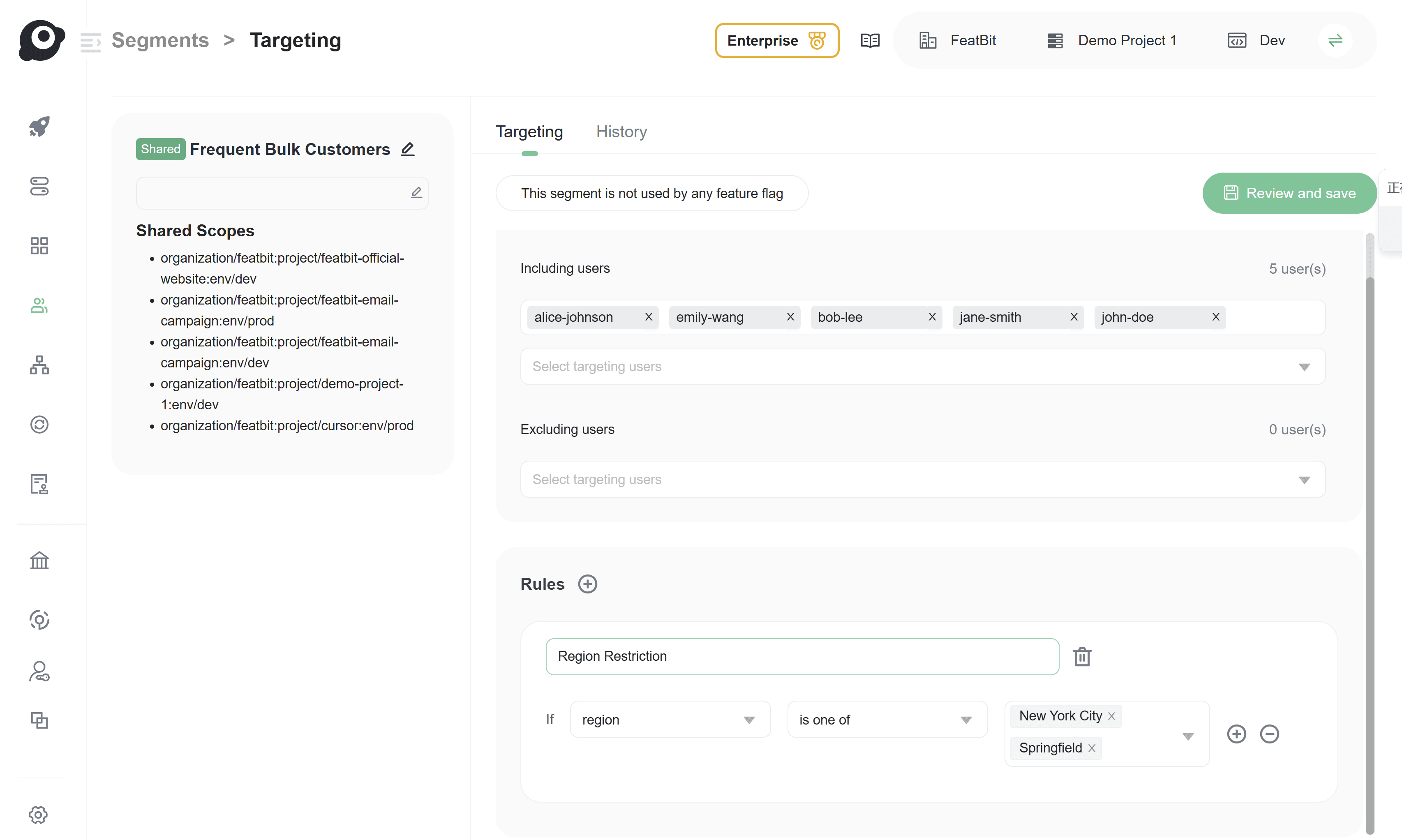Open the Dashboard grid icon
Image resolution: width=1402 pixels, height=840 pixels.
click(x=39, y=245)
